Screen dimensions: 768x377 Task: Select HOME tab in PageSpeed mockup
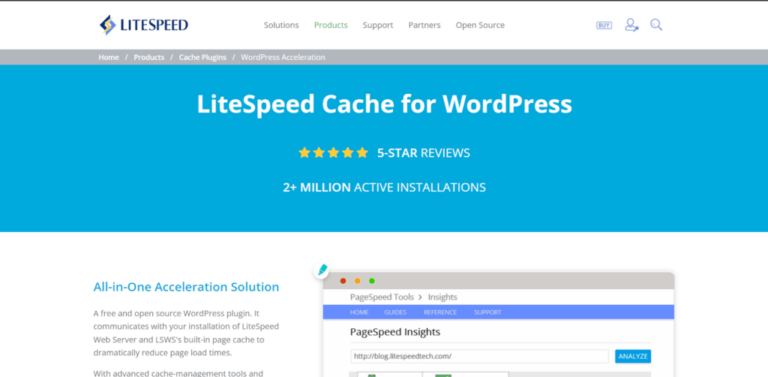[359, 312]
